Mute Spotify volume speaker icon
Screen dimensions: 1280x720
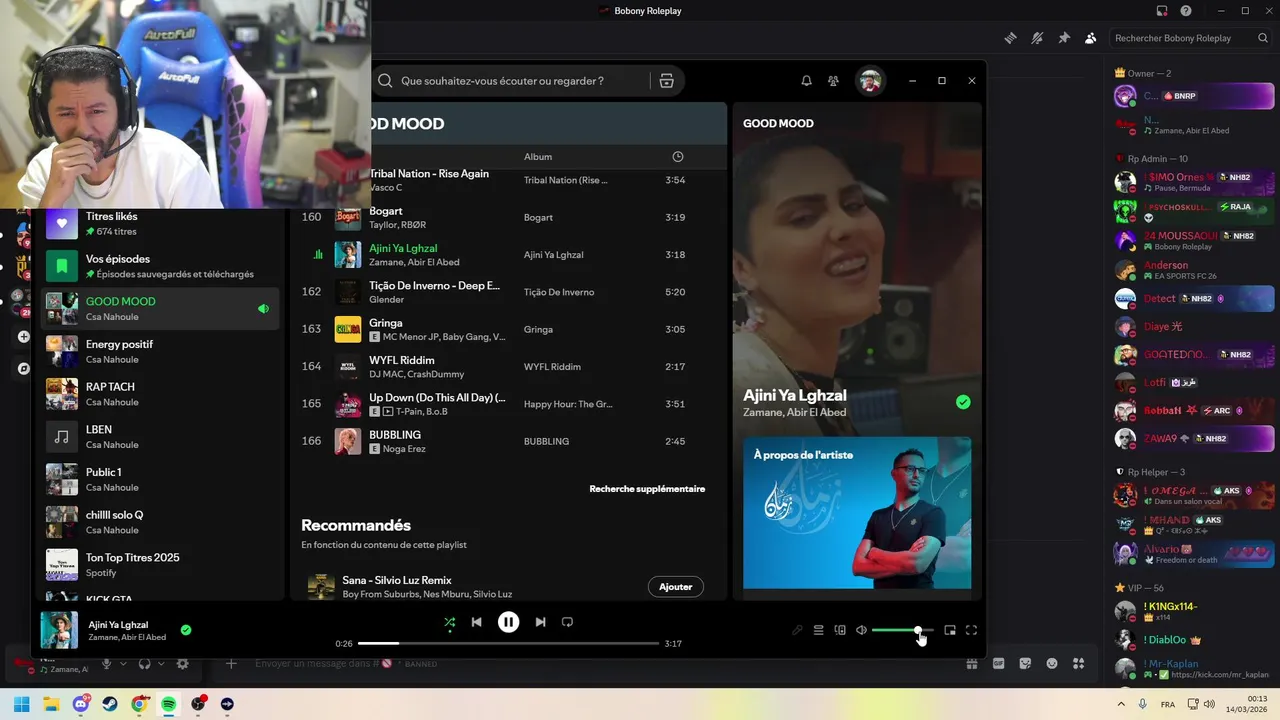coord(861,630)
